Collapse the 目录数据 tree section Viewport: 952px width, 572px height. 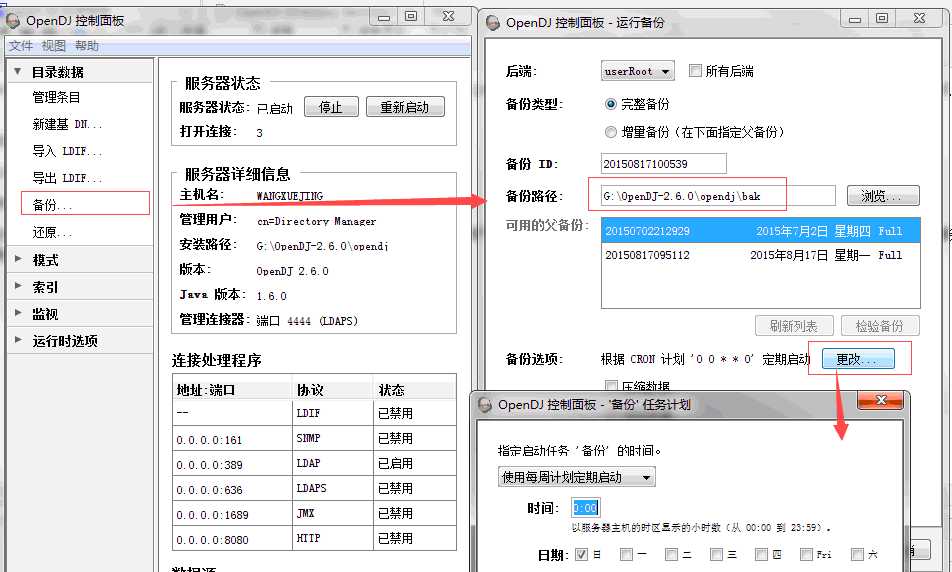click(18, 72)
